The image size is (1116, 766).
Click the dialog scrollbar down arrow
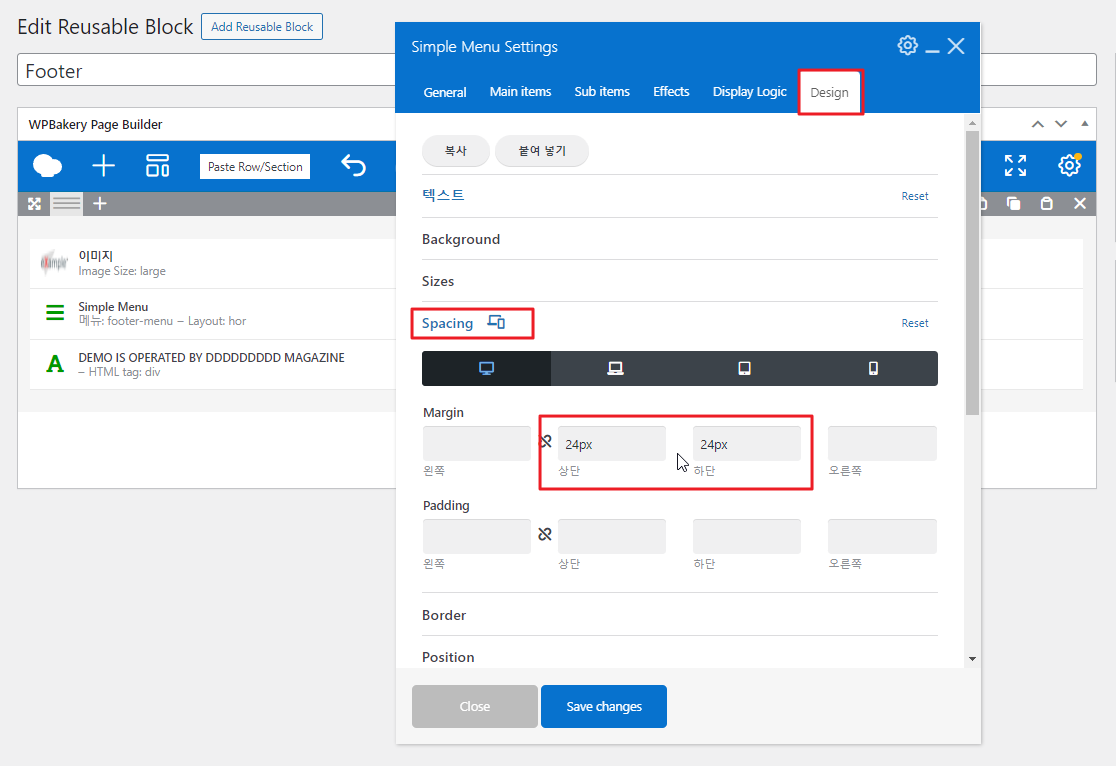click(x=972, y=659)
